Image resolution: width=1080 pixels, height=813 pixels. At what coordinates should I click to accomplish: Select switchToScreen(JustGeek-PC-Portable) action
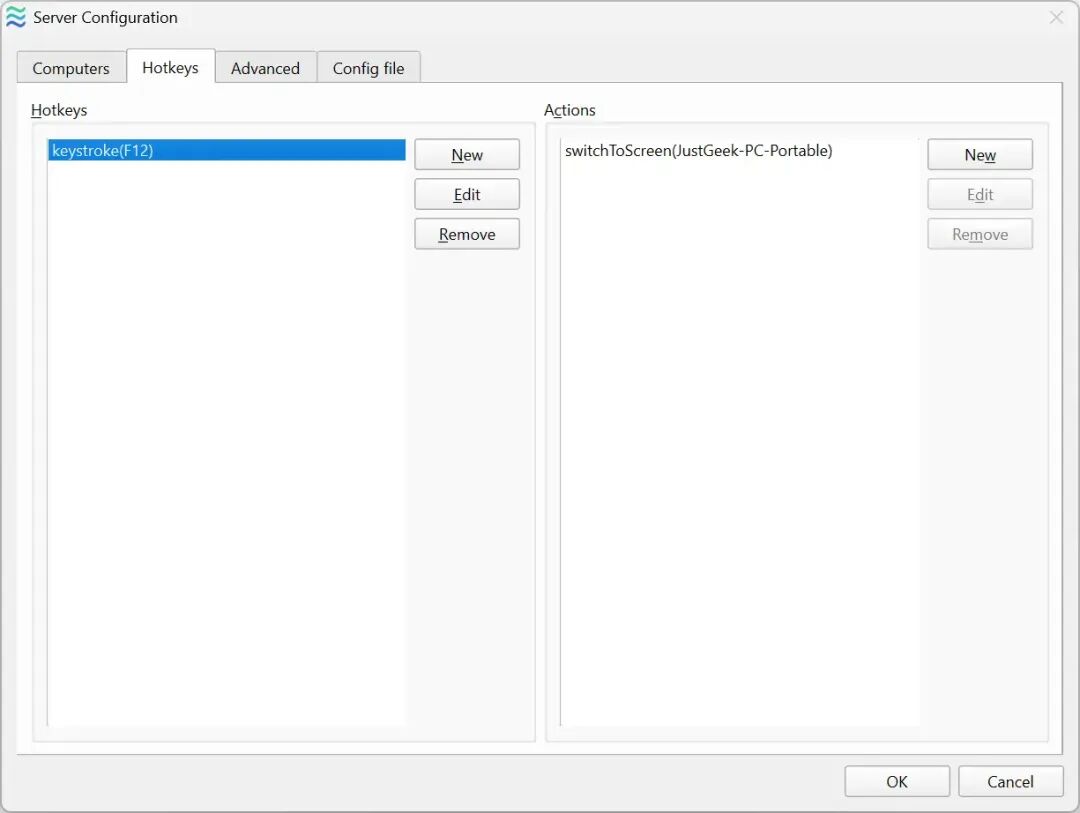tap(698, 151)
